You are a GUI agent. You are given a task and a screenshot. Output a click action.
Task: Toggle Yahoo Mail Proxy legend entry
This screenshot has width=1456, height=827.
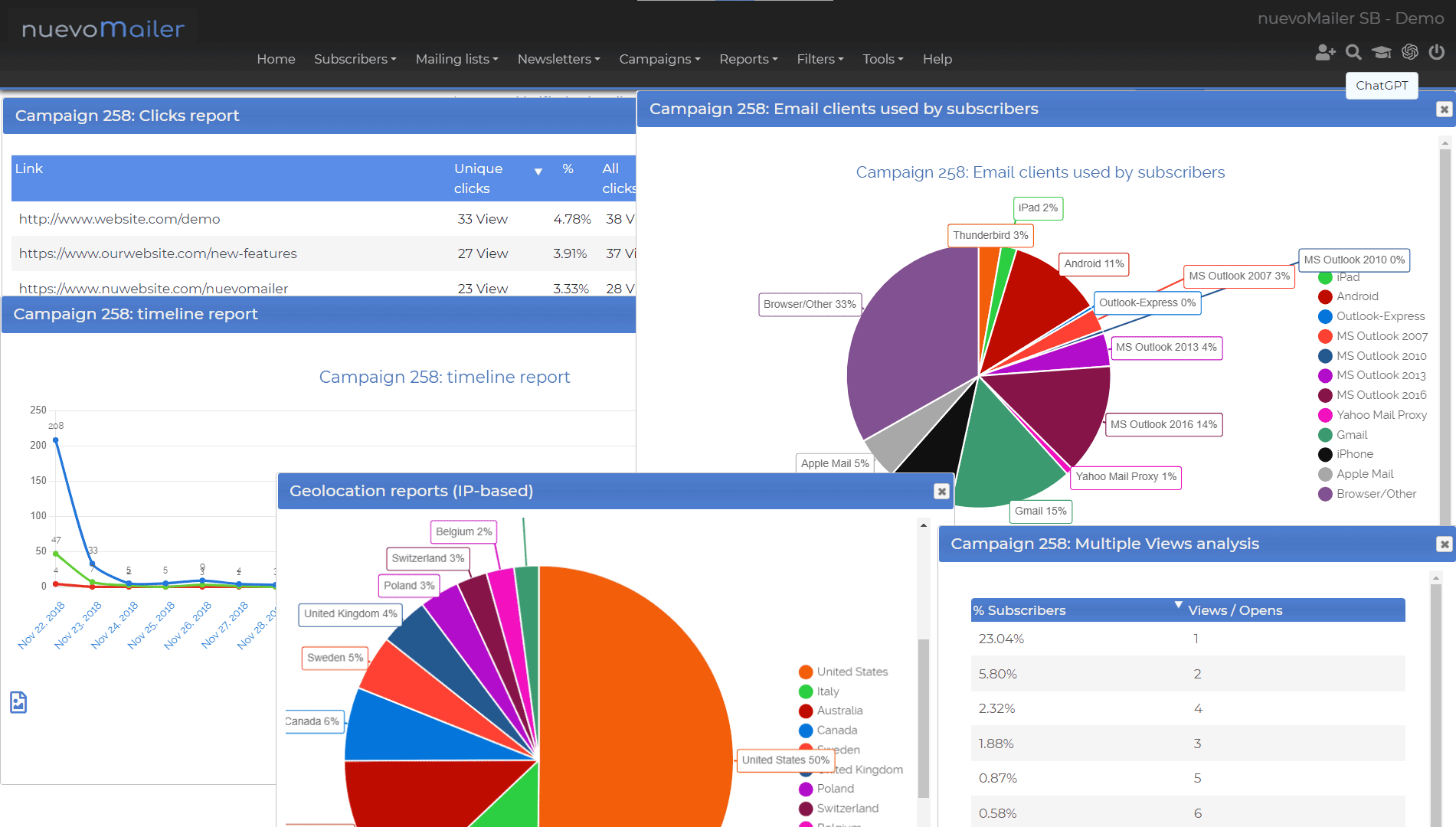pyautogui.click(x=1373, y=415)
